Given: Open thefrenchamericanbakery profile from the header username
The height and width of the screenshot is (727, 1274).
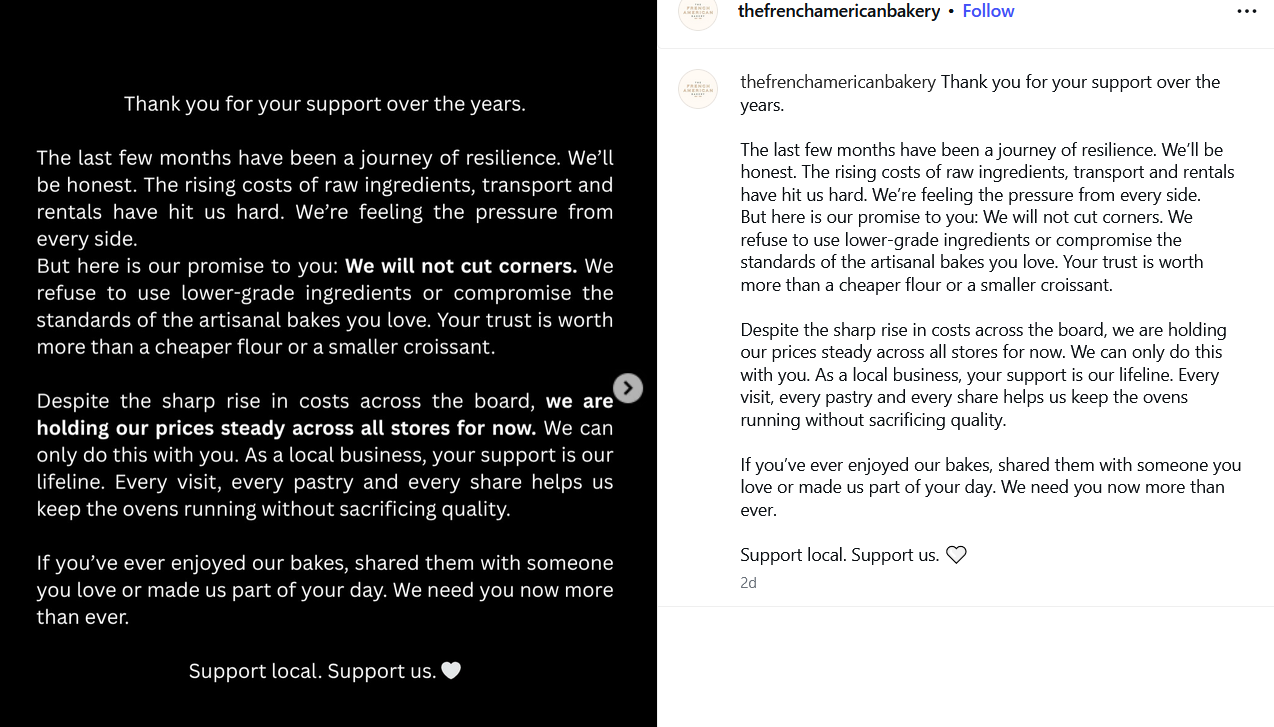Looking at the screenshot, I should pos(838,11).
